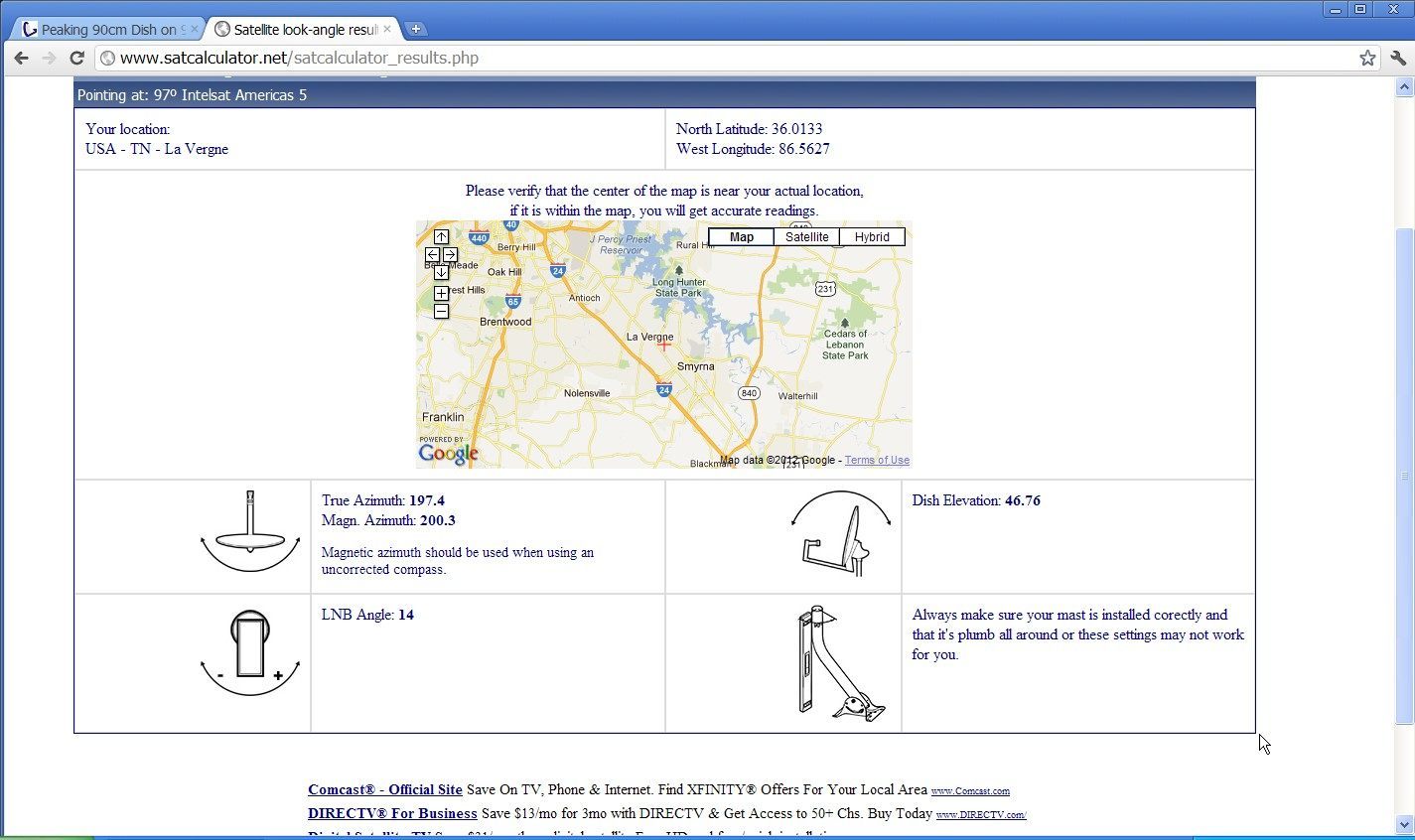This screenshot has height=840, width=1415.
Task: Click the Brentwood label on map
Action: [x=505, y=322]
